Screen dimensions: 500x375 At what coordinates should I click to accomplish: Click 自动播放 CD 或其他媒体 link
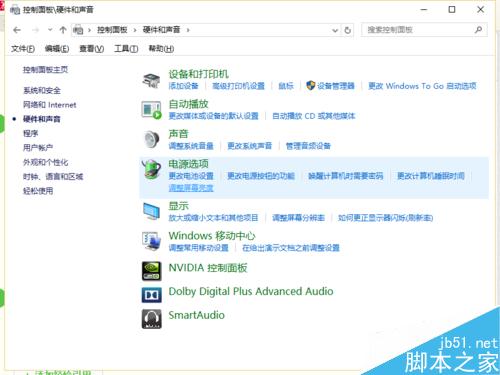(x=314, y=116)
